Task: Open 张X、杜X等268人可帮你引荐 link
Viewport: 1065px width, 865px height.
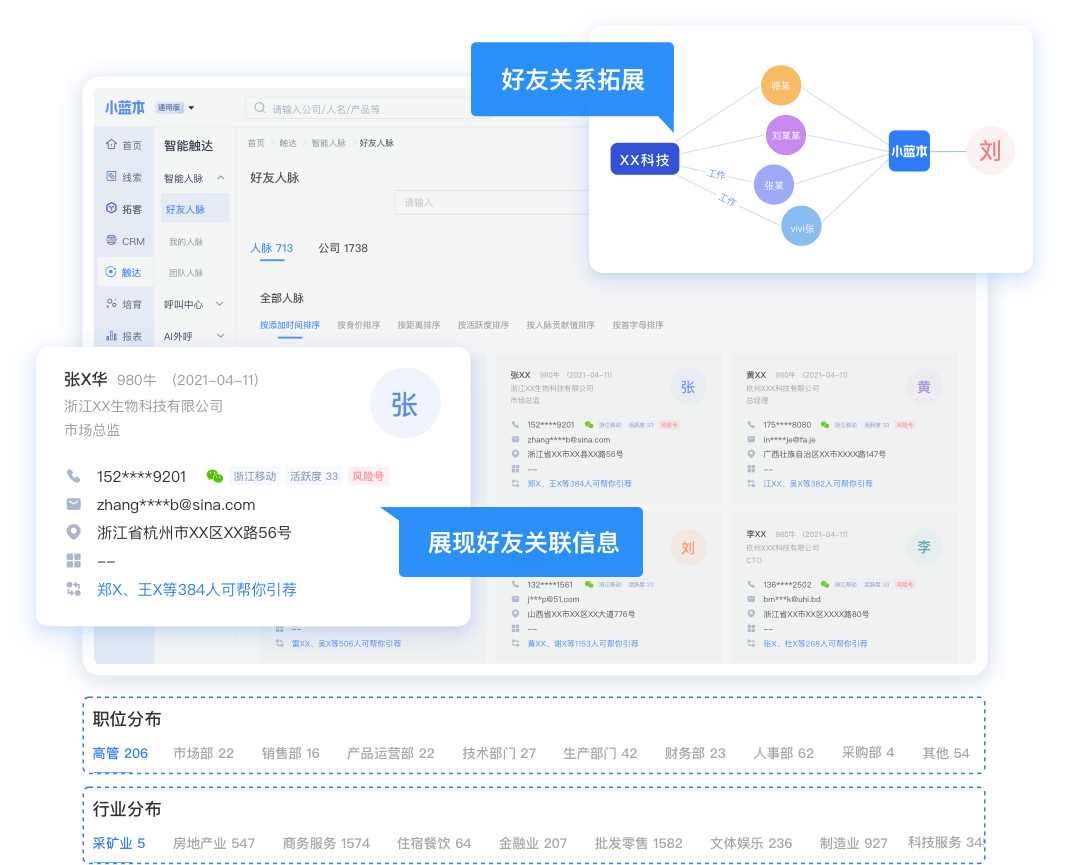Action: pyautogui.click(x=815, y=643)
